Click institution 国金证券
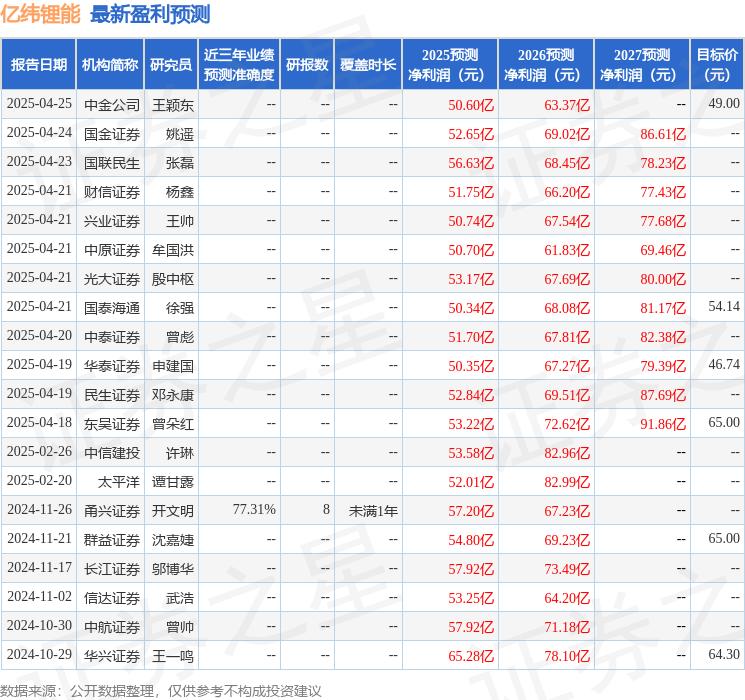 point(112,134)
